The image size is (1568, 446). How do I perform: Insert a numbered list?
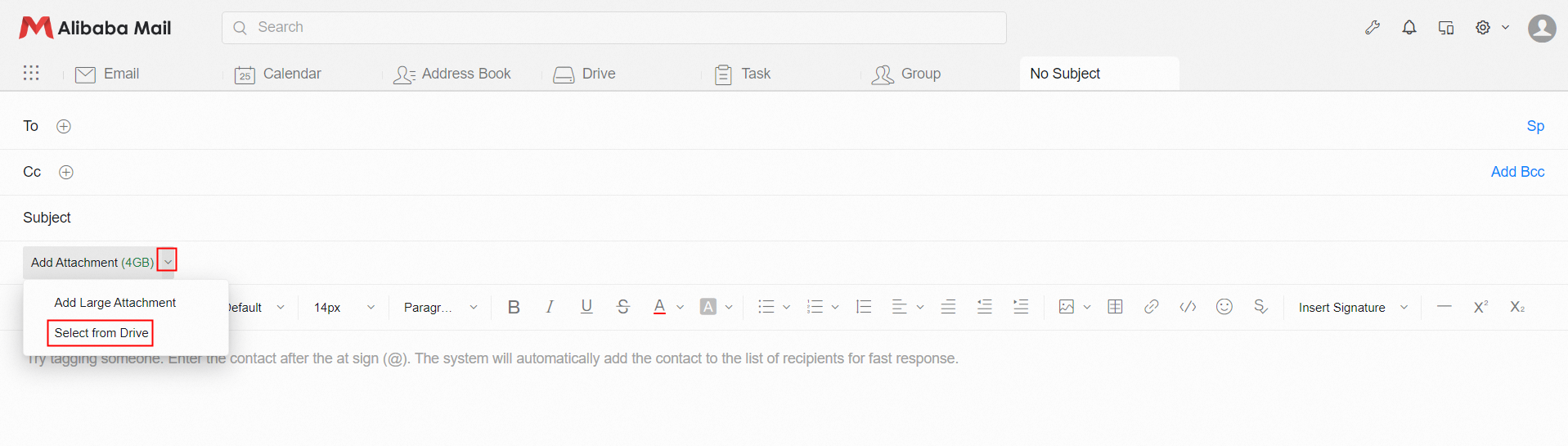tap(815, 307)
